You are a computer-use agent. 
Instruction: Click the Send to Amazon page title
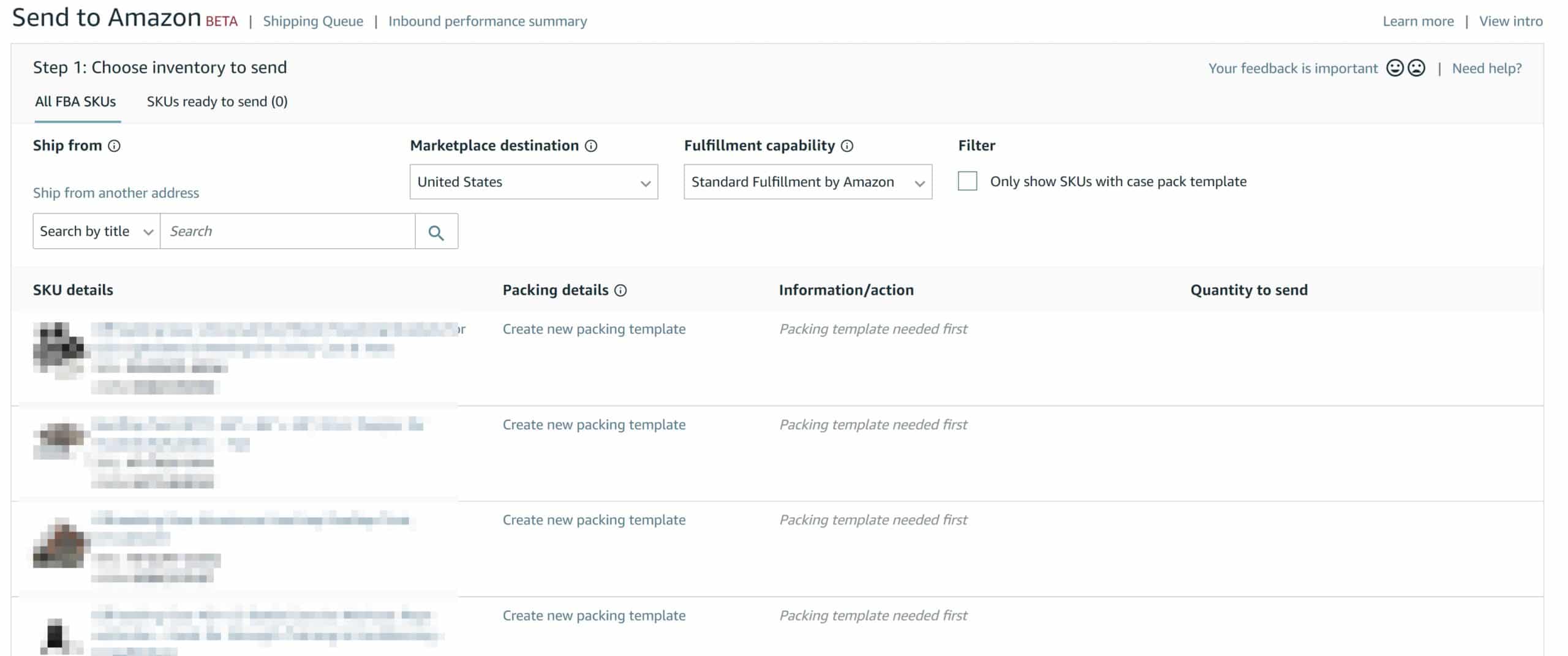(107, 18)
